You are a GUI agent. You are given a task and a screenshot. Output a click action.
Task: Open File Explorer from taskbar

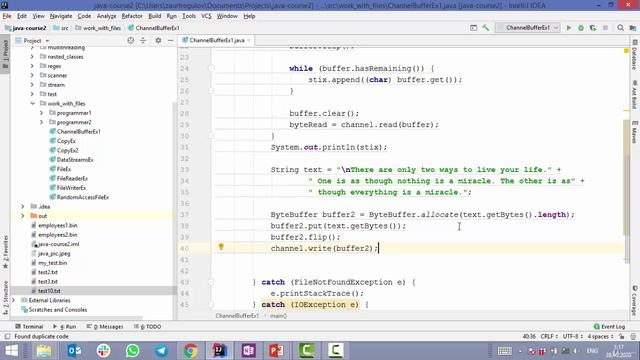click(x=44, y=351)
